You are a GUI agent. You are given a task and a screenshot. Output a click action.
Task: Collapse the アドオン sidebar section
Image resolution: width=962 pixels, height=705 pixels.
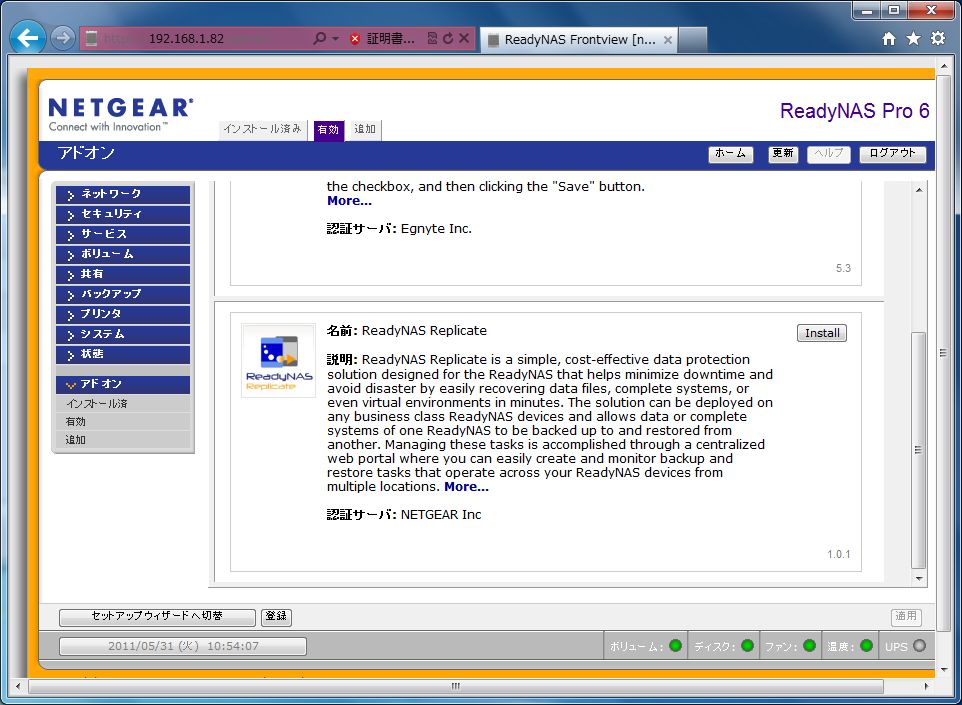click(123, 384)
